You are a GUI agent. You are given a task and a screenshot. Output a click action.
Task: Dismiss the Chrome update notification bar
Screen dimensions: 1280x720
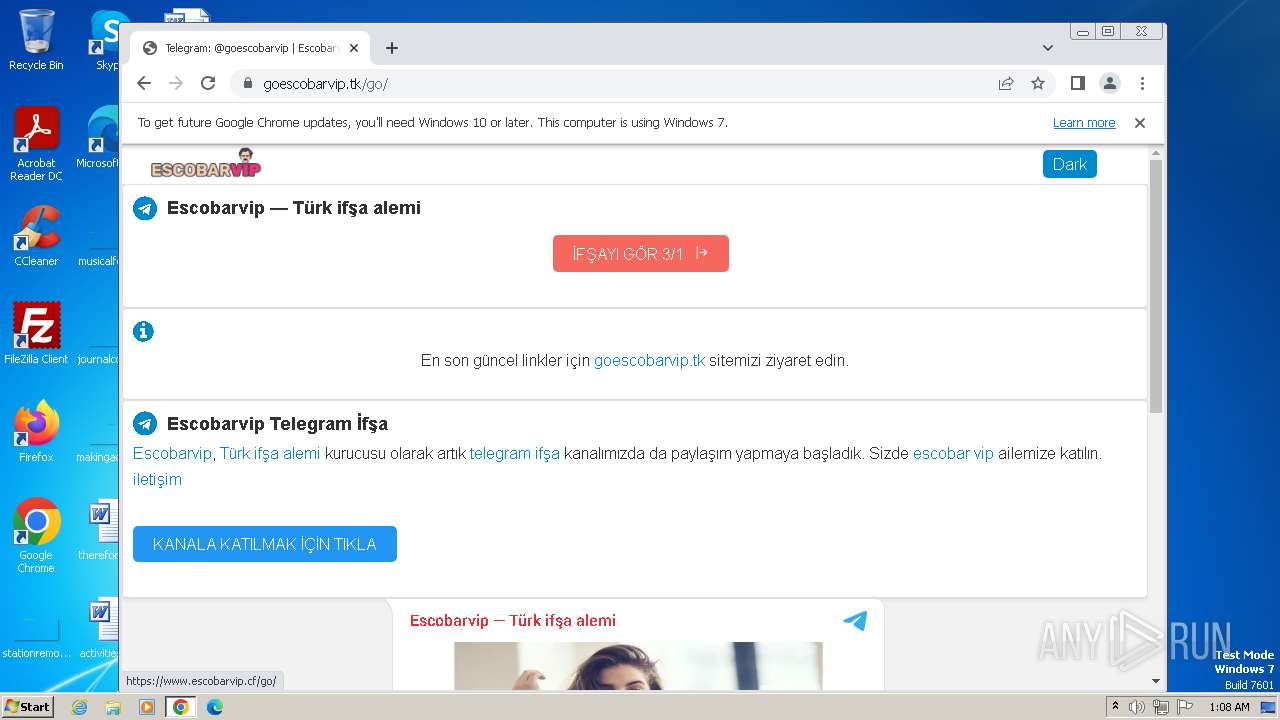tap(1139, 123)
